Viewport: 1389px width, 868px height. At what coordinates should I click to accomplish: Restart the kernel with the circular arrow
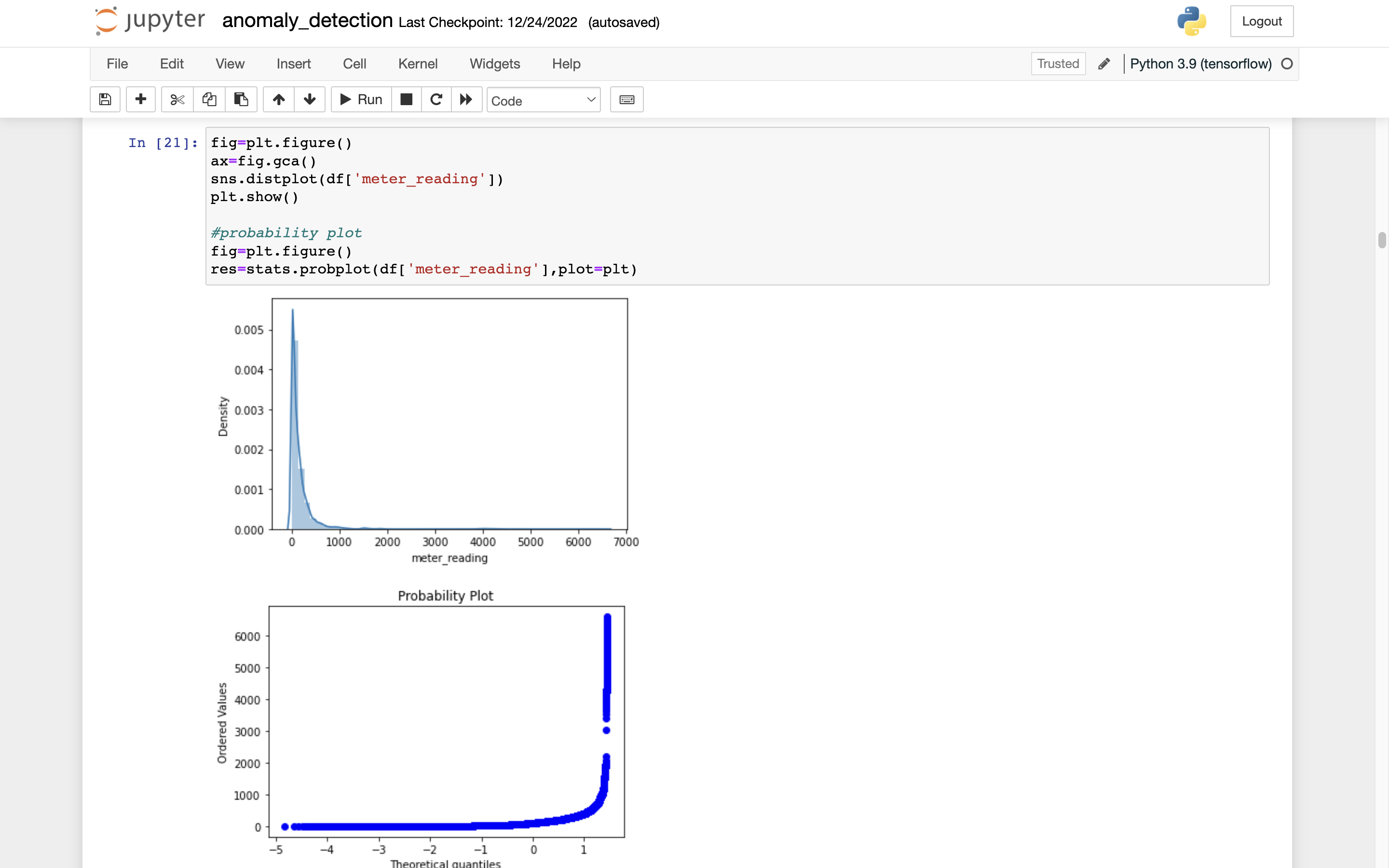pos(436,99)
